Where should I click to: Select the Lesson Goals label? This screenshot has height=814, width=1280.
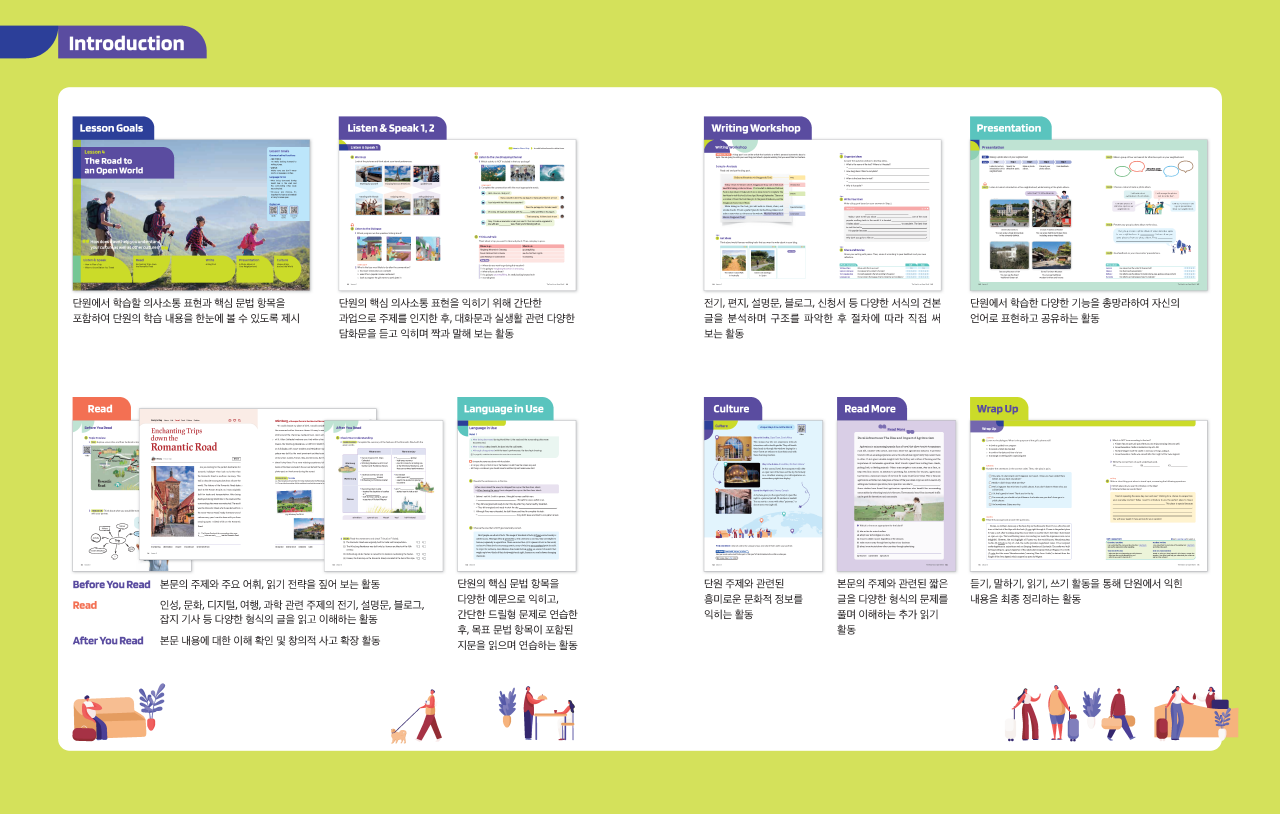(x=112, y=128)
